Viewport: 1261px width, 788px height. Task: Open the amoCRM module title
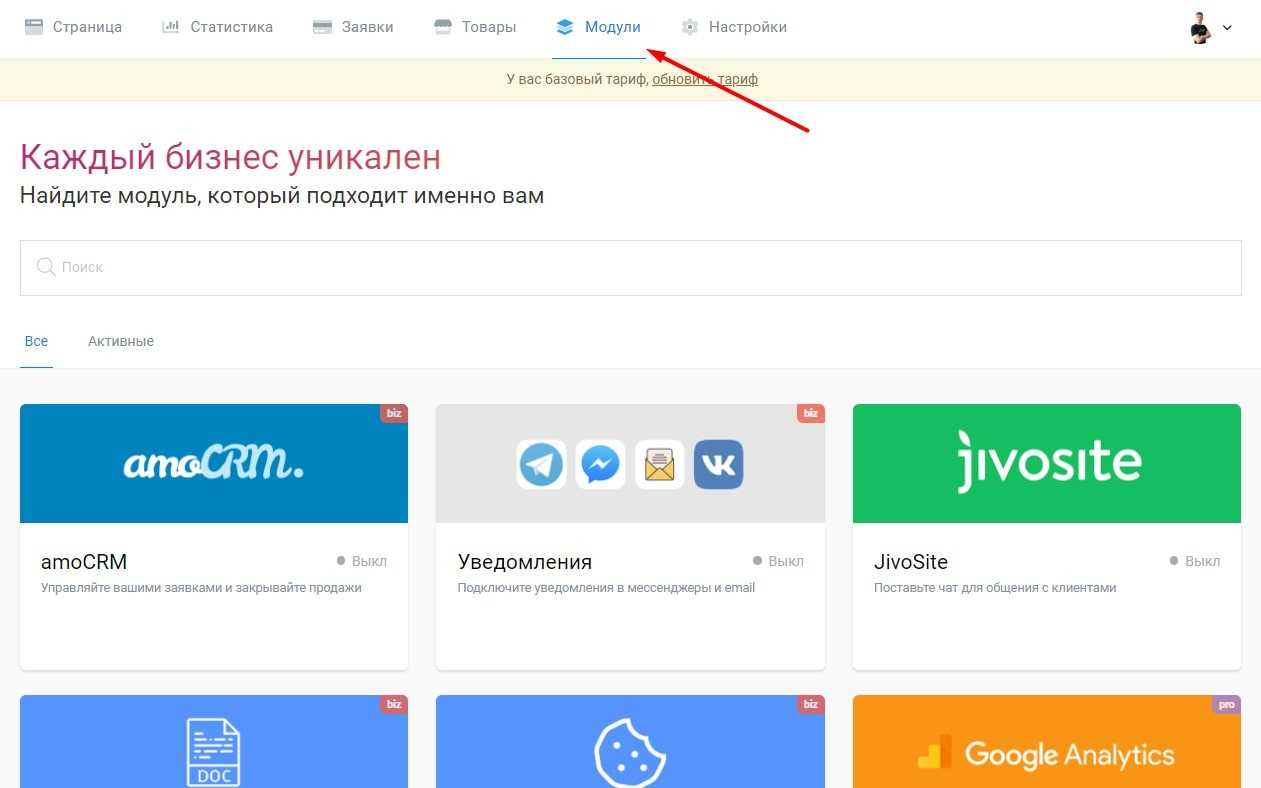[84, 562]
